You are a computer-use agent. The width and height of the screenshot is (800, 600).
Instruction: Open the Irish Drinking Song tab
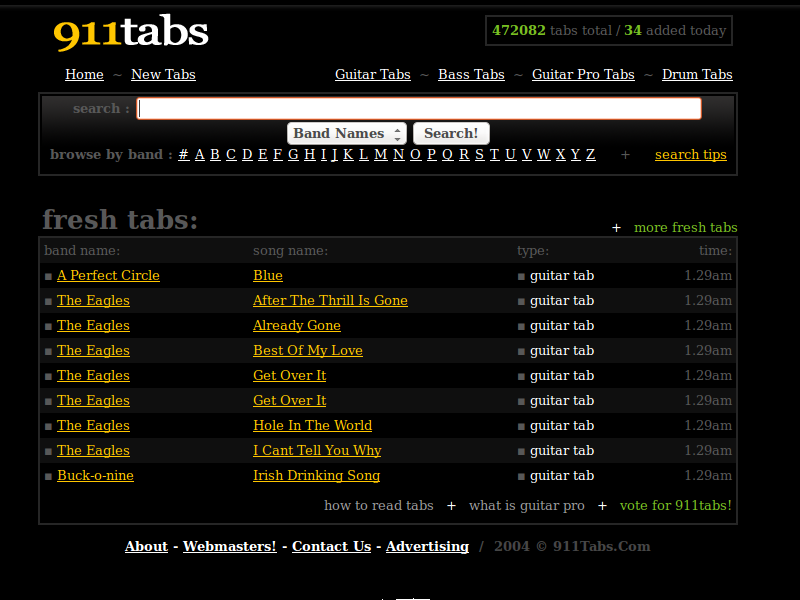pos(316,476)
